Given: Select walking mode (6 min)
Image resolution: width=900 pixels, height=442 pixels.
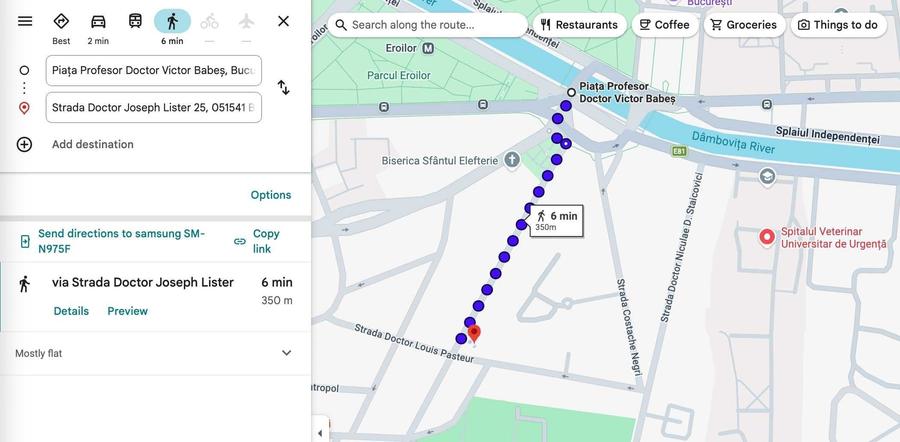Looking at the screenshot, I should click(x=172, y=22).
